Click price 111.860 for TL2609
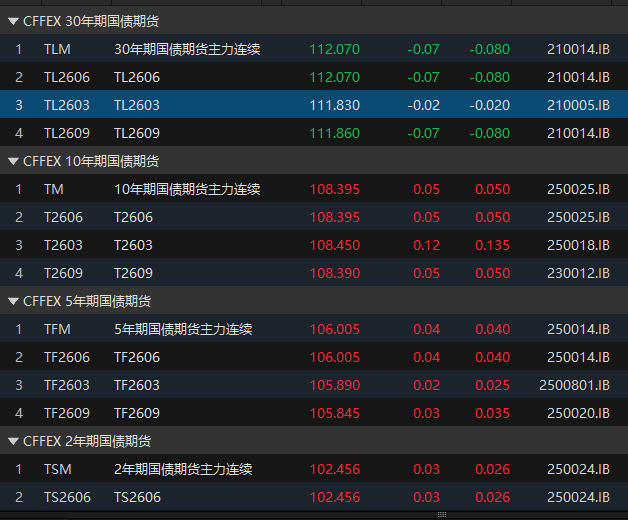The width and height of the screenshot is (628, 520). pos(335,133)
